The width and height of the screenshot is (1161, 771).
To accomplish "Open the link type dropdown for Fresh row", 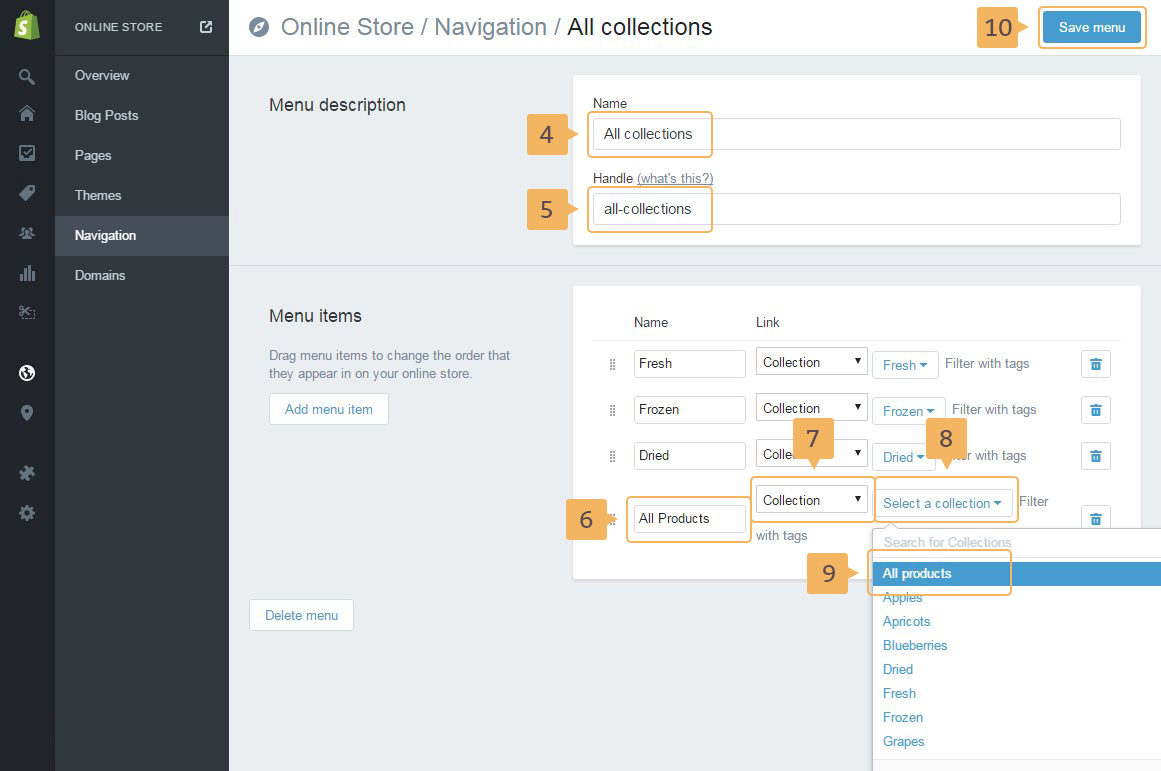I will coord(811,362).
